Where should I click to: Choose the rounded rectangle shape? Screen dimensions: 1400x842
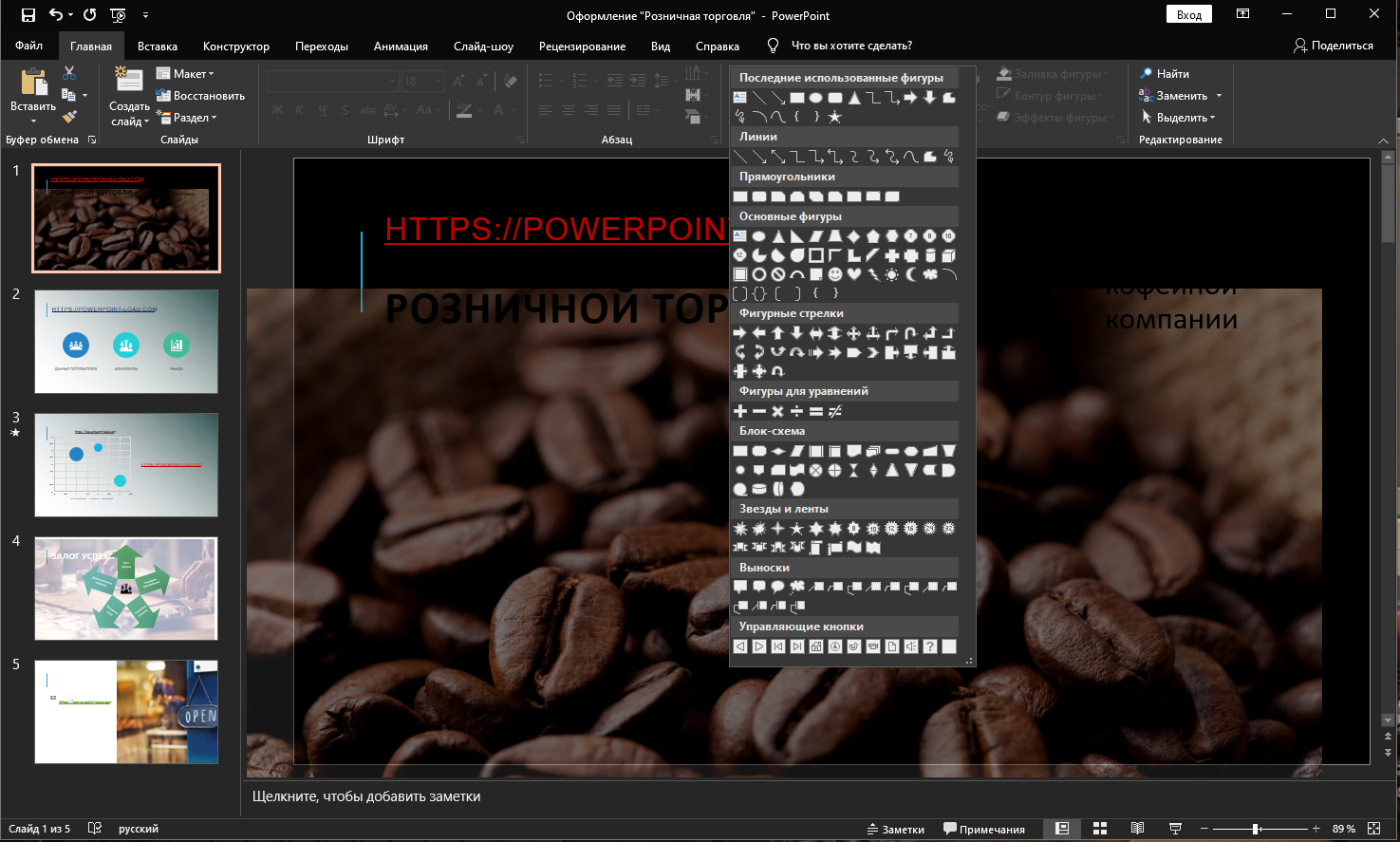click(759, 196)
